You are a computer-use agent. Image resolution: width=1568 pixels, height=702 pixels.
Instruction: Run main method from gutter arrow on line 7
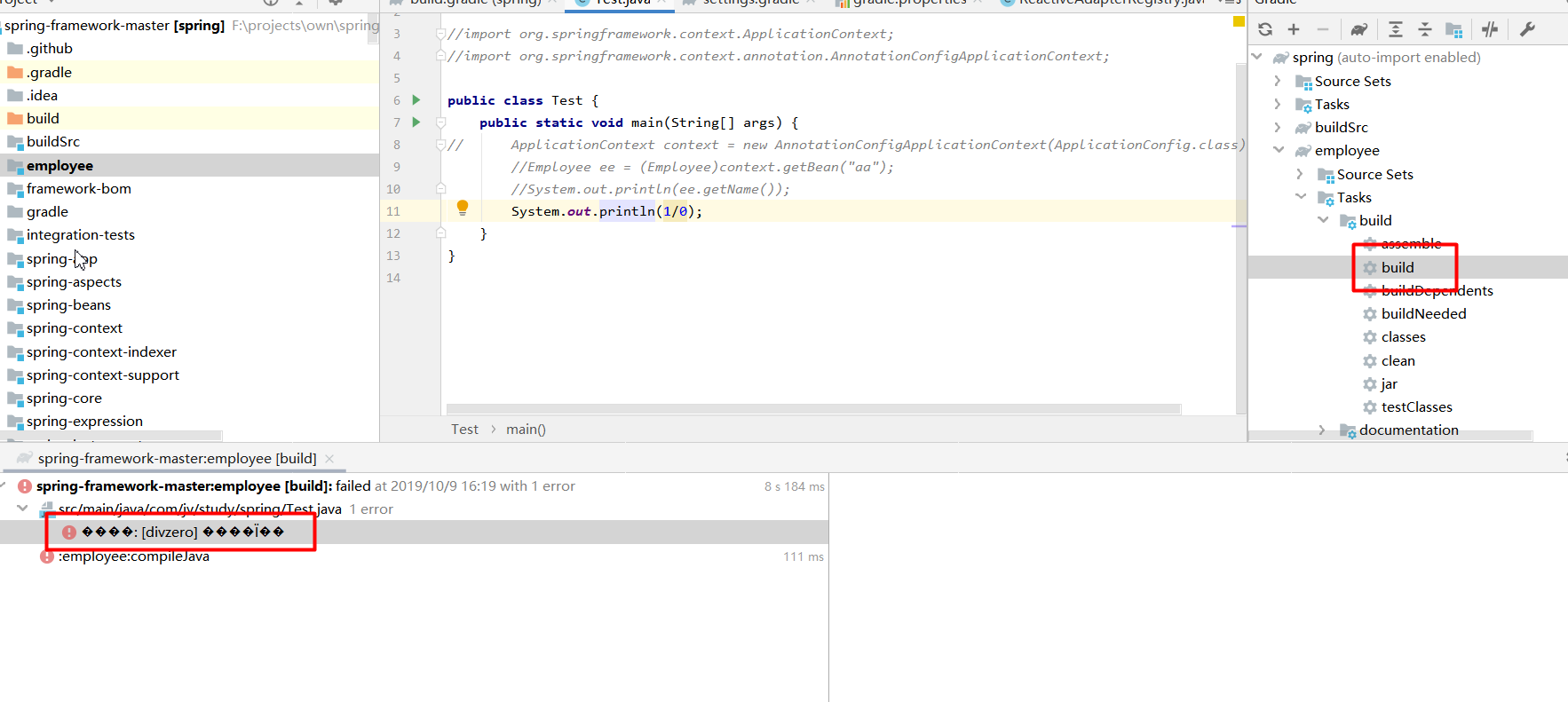(416, 122)
